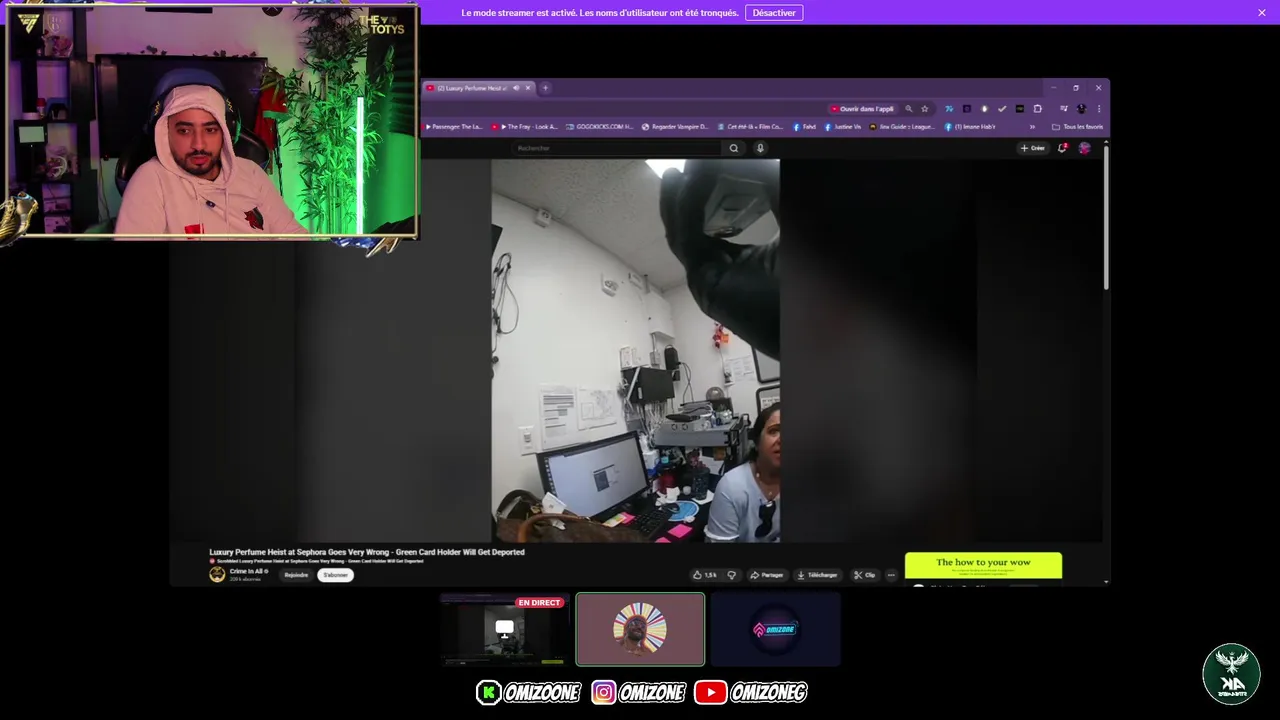This screenshot has height=720, width=1280.
Task: Open the browser extensions puzzle icon
Action: [1038, 109]
